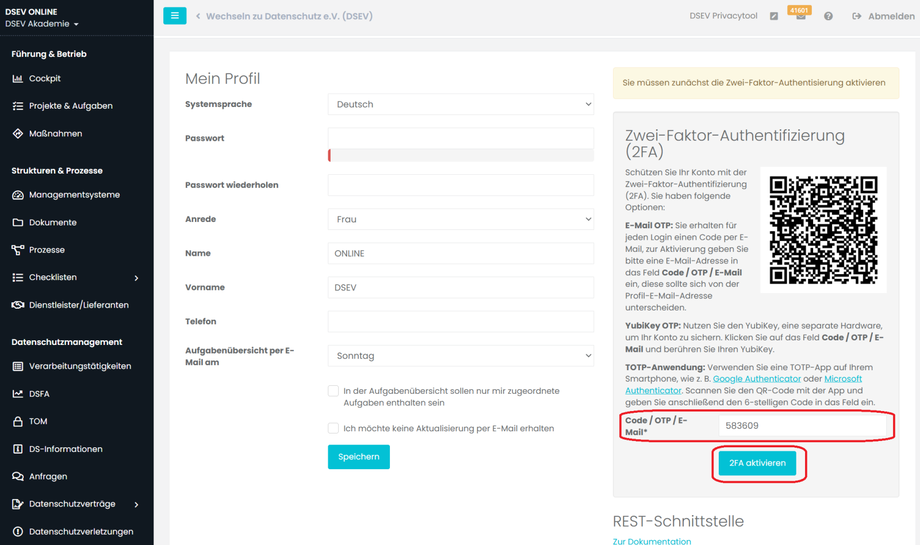920x545 pixels.
Task: Click the Maßnahmen diamond icon
Action: pyautogui.click(x=18, y=134)
